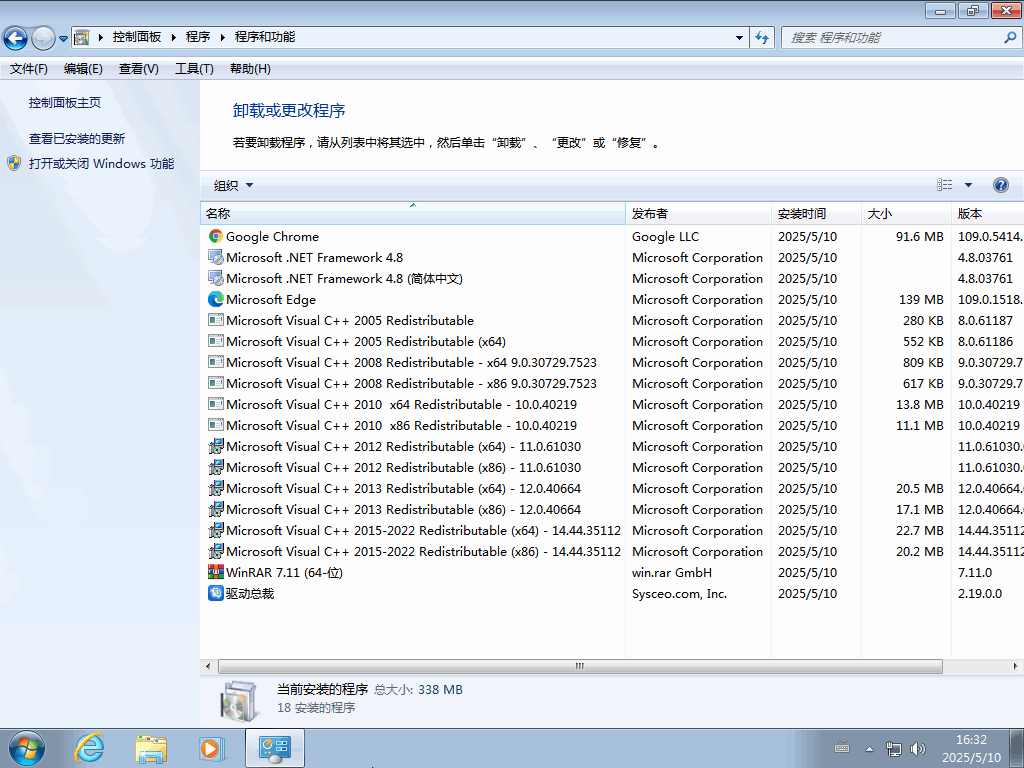
Task: Click the change view icon on the toolbar
Action: click(x=946, y=184)
